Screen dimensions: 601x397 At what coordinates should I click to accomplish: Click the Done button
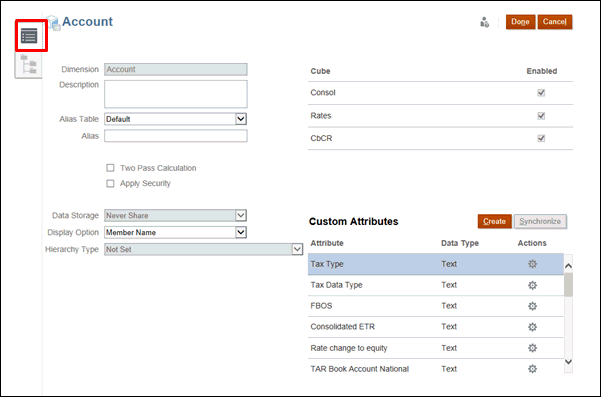point(521,22)
